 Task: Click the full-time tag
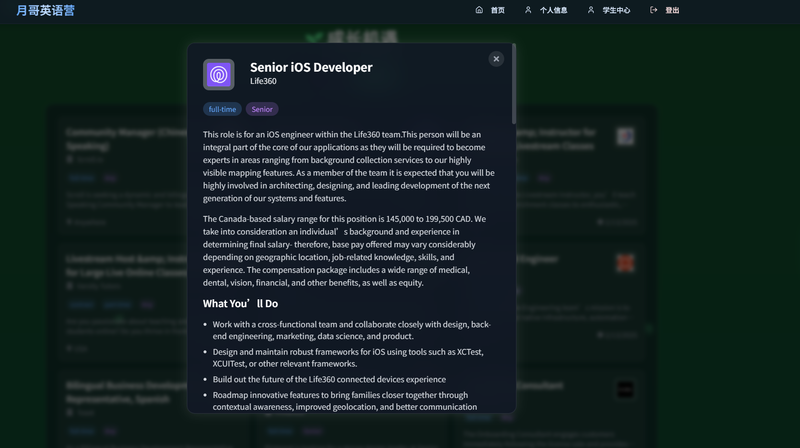click(x=222, y=109)
